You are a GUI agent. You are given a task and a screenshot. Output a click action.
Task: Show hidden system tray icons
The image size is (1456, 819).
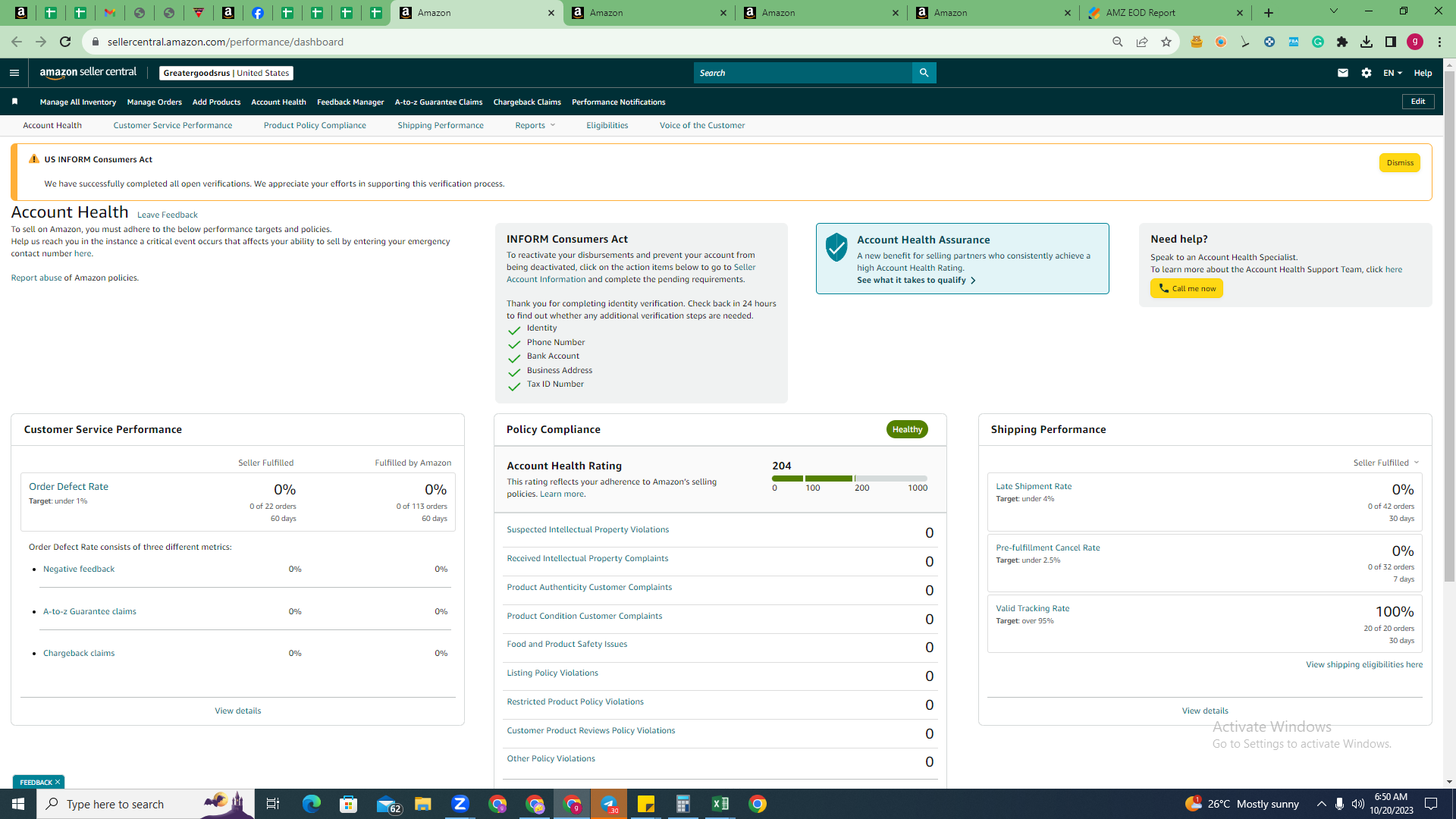[x=1321, y=804]
